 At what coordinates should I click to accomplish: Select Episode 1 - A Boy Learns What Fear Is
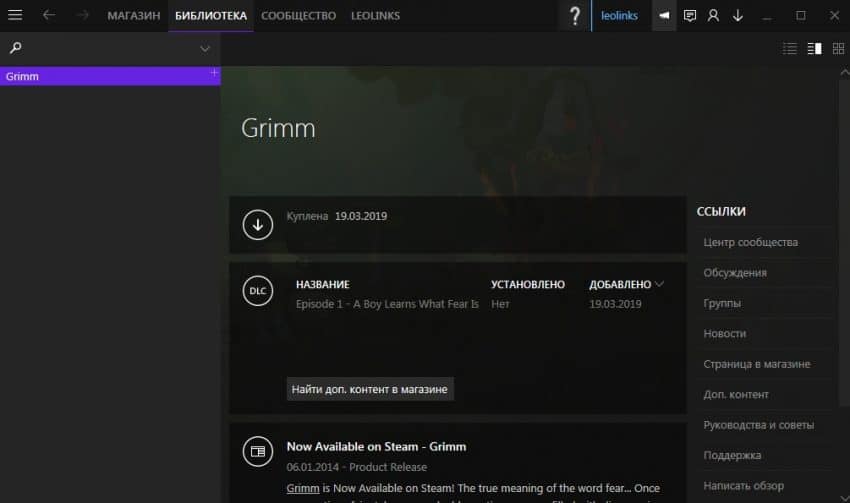tap(387, 304)
